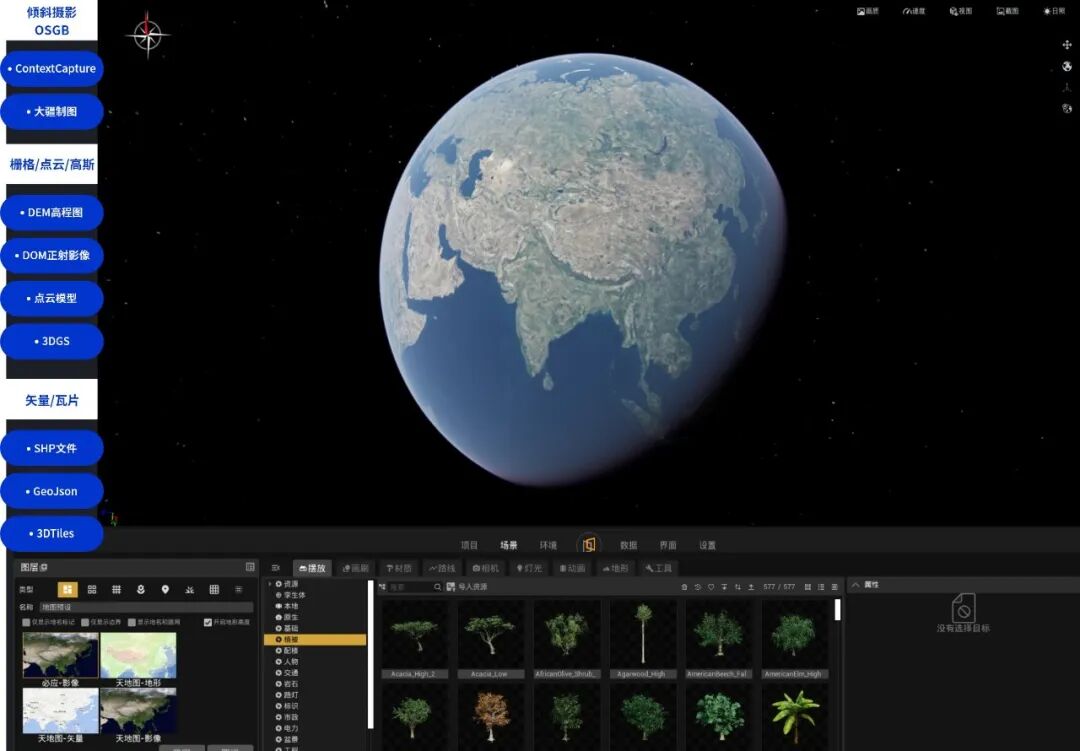Screen dimensions: 1080x751
Task: Open the 环境 menu in bottom bar
Action: [548, 545]
